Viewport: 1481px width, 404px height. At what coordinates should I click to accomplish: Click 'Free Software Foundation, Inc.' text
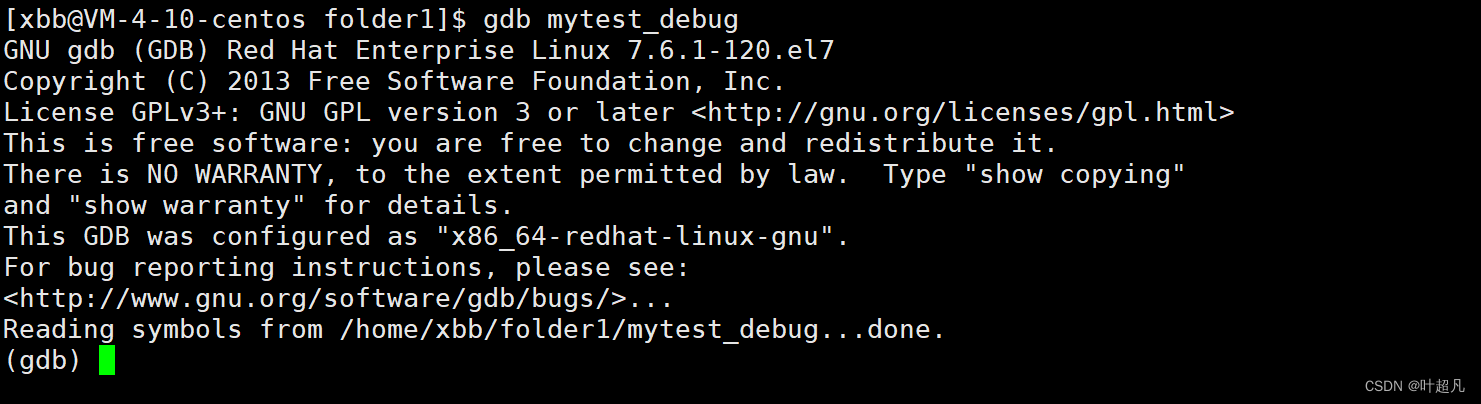(x=546, y=81)
